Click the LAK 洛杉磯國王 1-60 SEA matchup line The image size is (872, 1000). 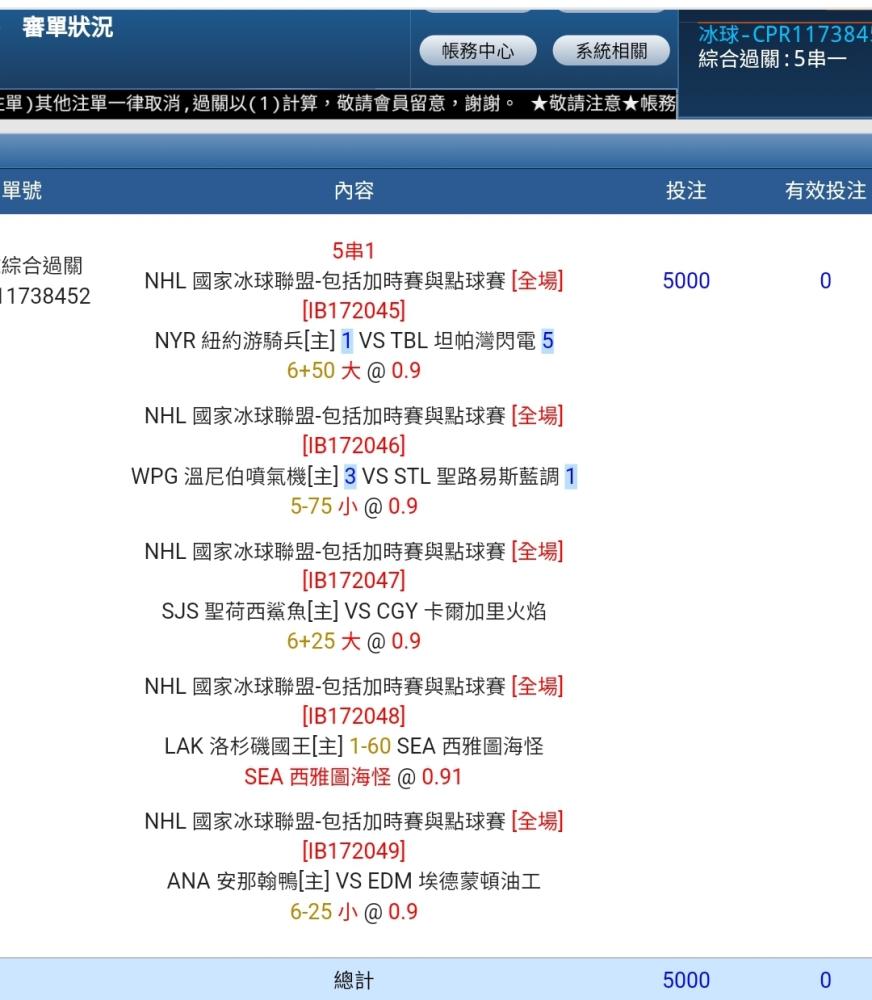(x=354, y=746)
